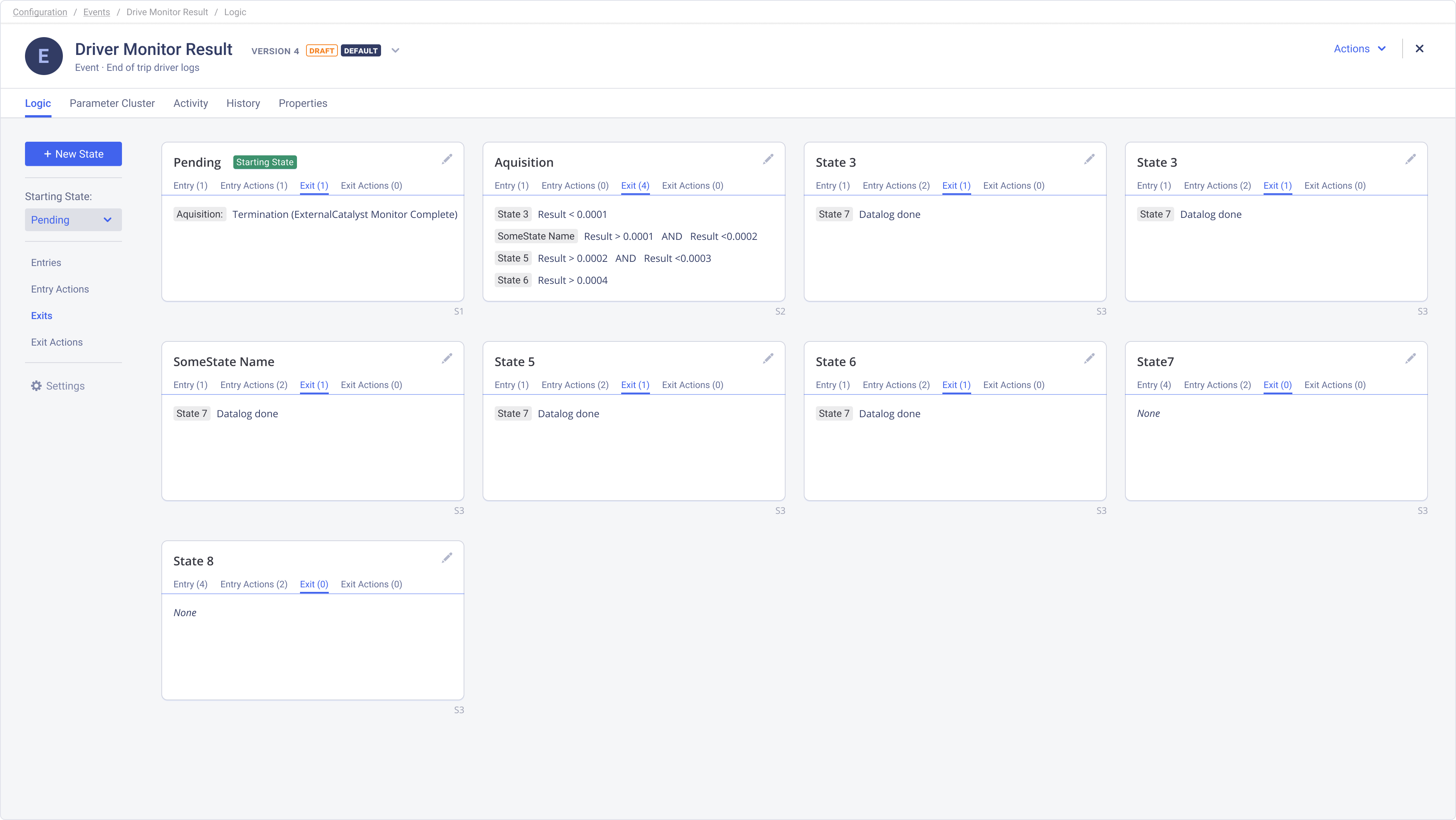Click the State 5 edit pencil
This screenshot has height=820, width=1456.
[x=767, y=358]
